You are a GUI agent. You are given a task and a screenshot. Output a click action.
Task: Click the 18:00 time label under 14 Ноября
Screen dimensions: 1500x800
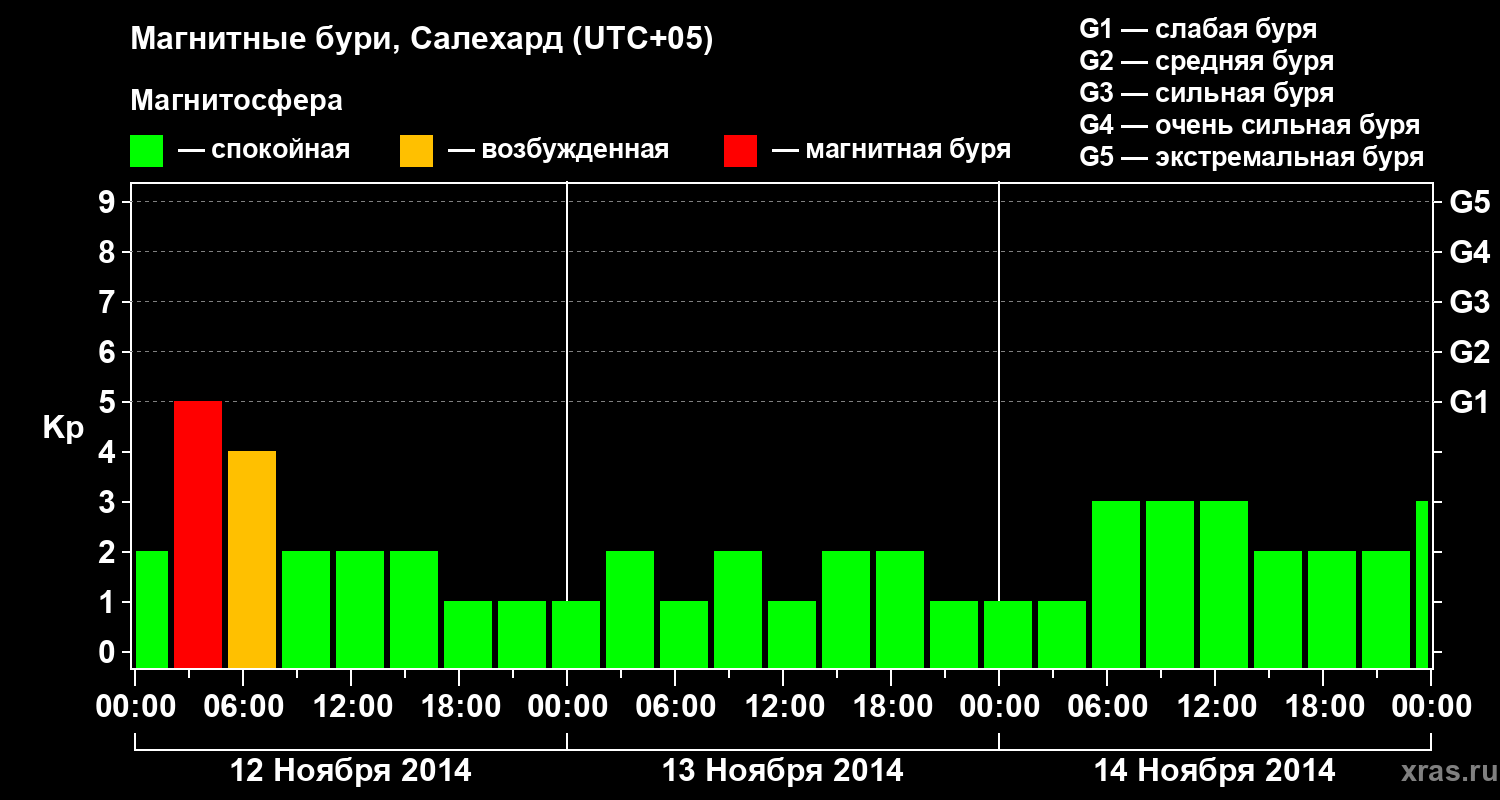tap(1323, 706)
